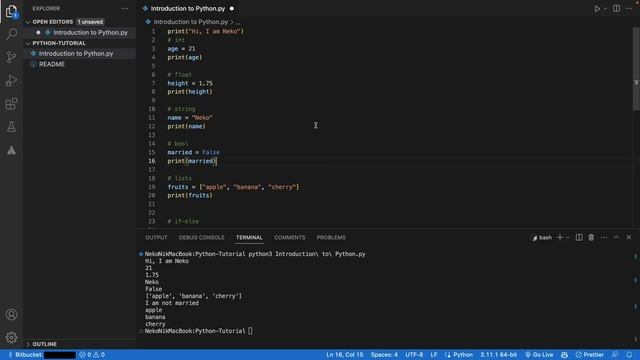Open the feedback icon in status bar
The width and height of the screenshot is (640, 360).
pyautogui.click(x=615, y=355)
